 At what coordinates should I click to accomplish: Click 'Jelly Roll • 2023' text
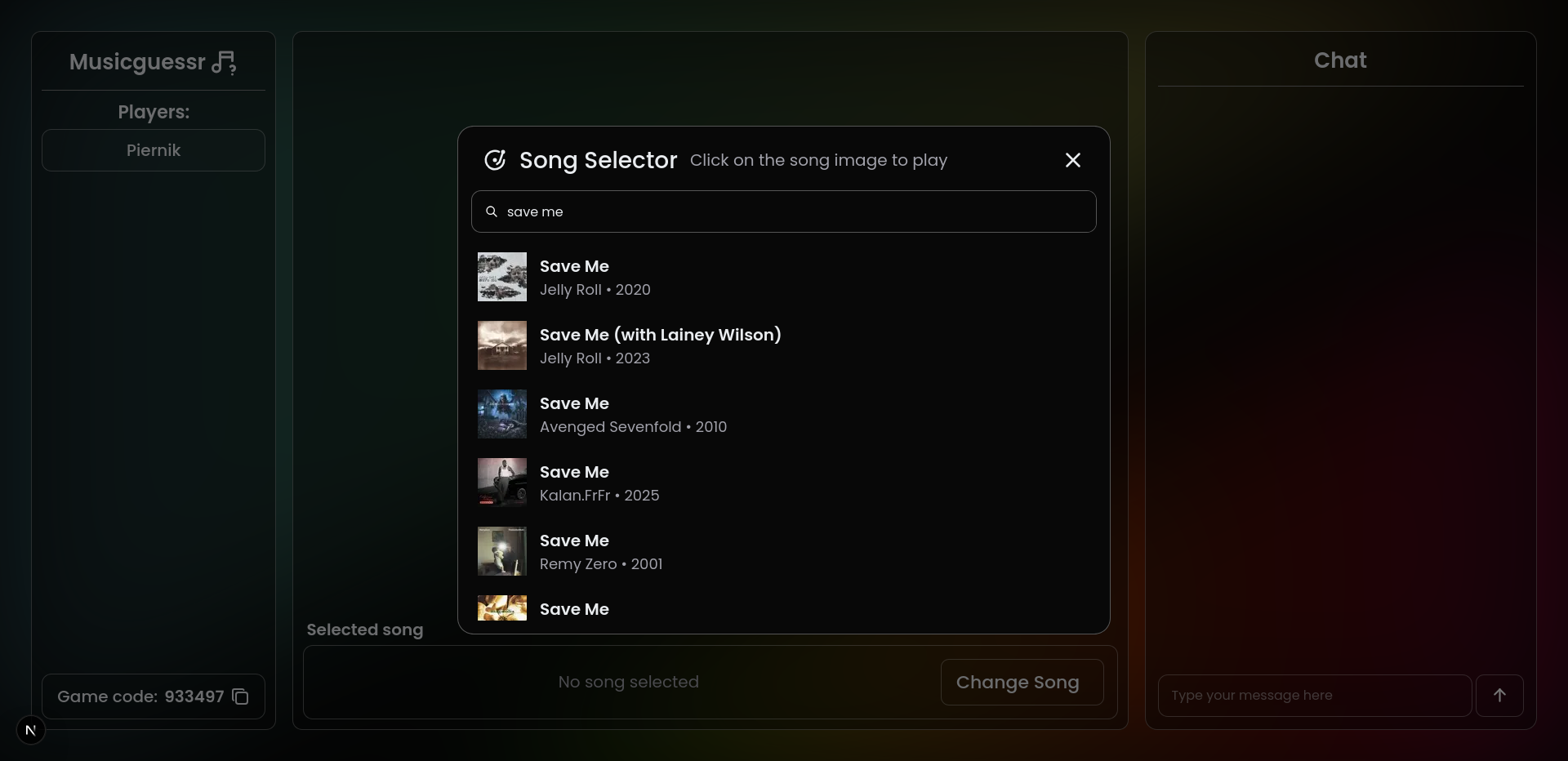point(595,358)
